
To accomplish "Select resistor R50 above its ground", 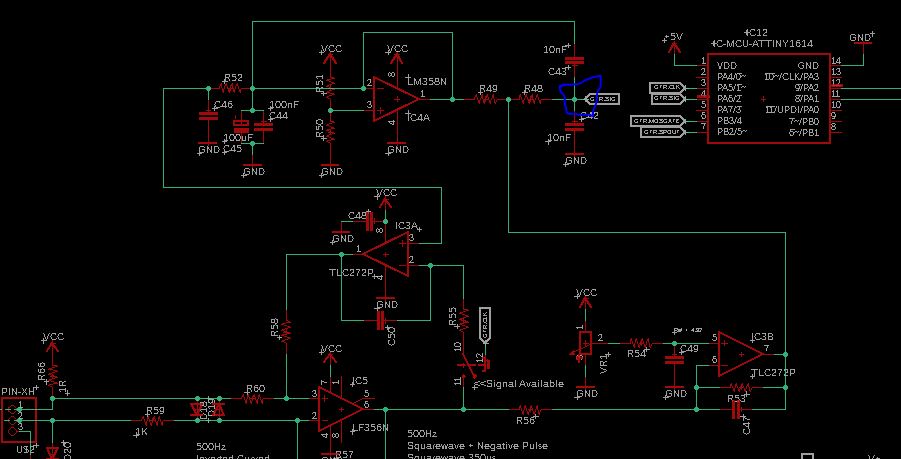I will [330, 132].
